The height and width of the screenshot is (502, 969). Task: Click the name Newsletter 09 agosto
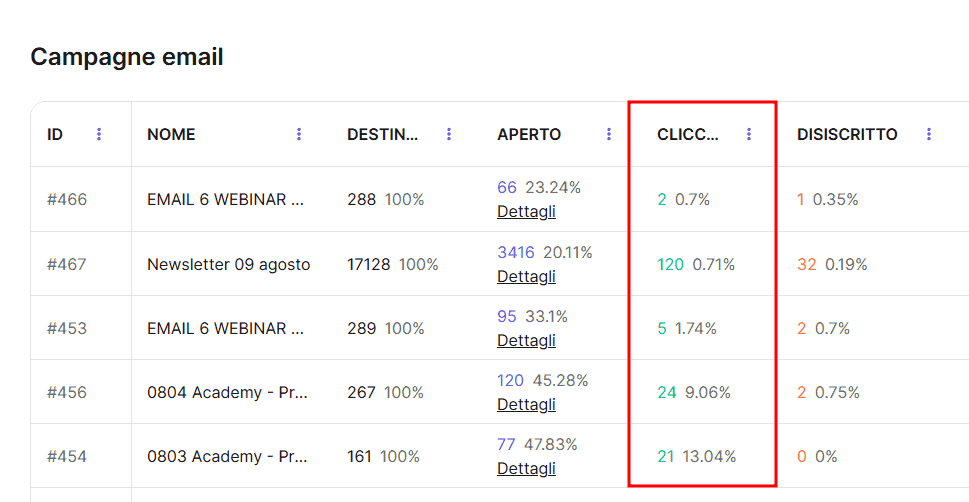click(229, 265)
